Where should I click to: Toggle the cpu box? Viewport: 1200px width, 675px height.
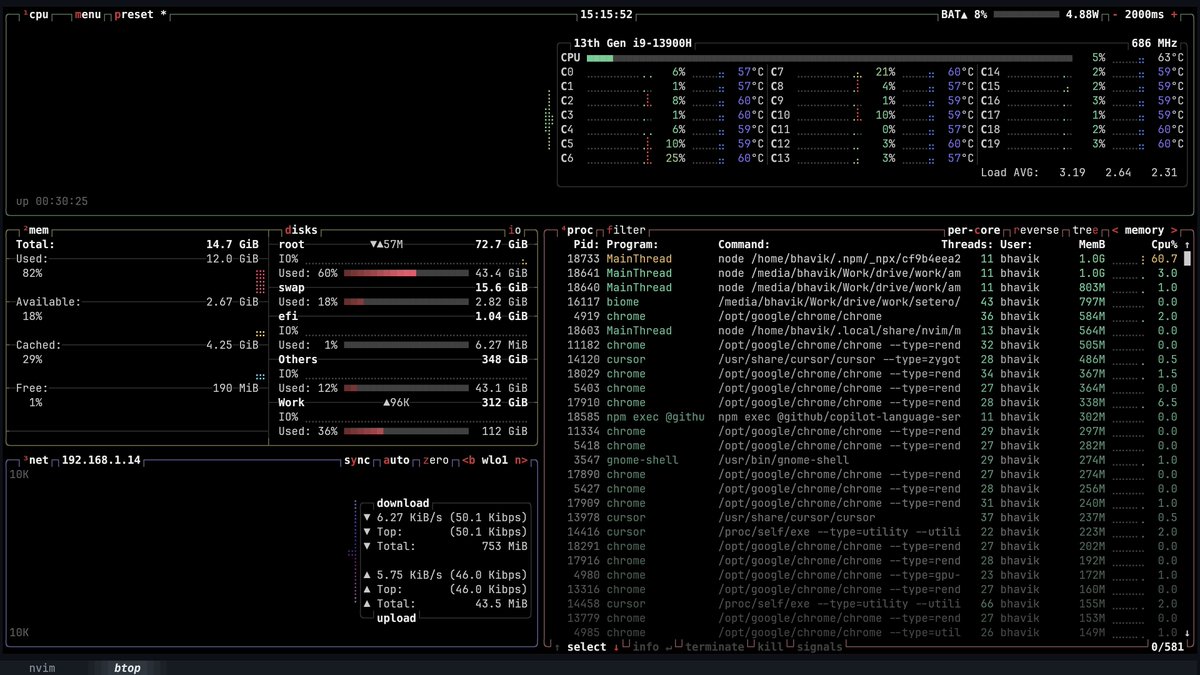tap(36, 15)
